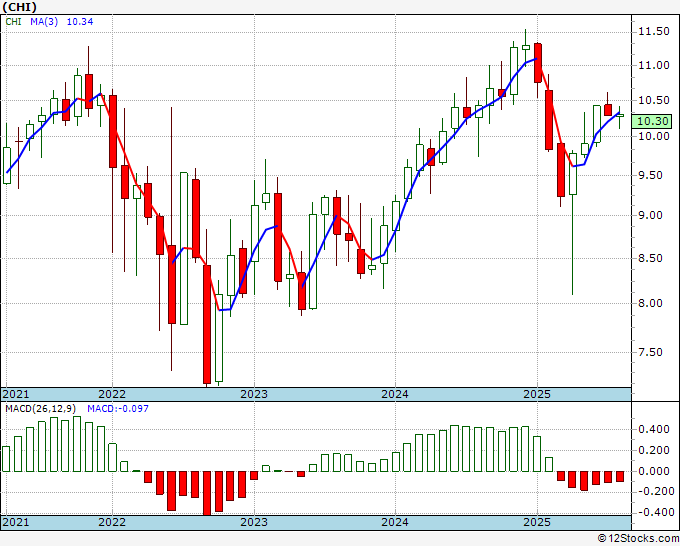Click the MACD(26,12,9) indicator label
Image resolution: width=680 pixels, height=546 pixels.
(x=41, y=409)
